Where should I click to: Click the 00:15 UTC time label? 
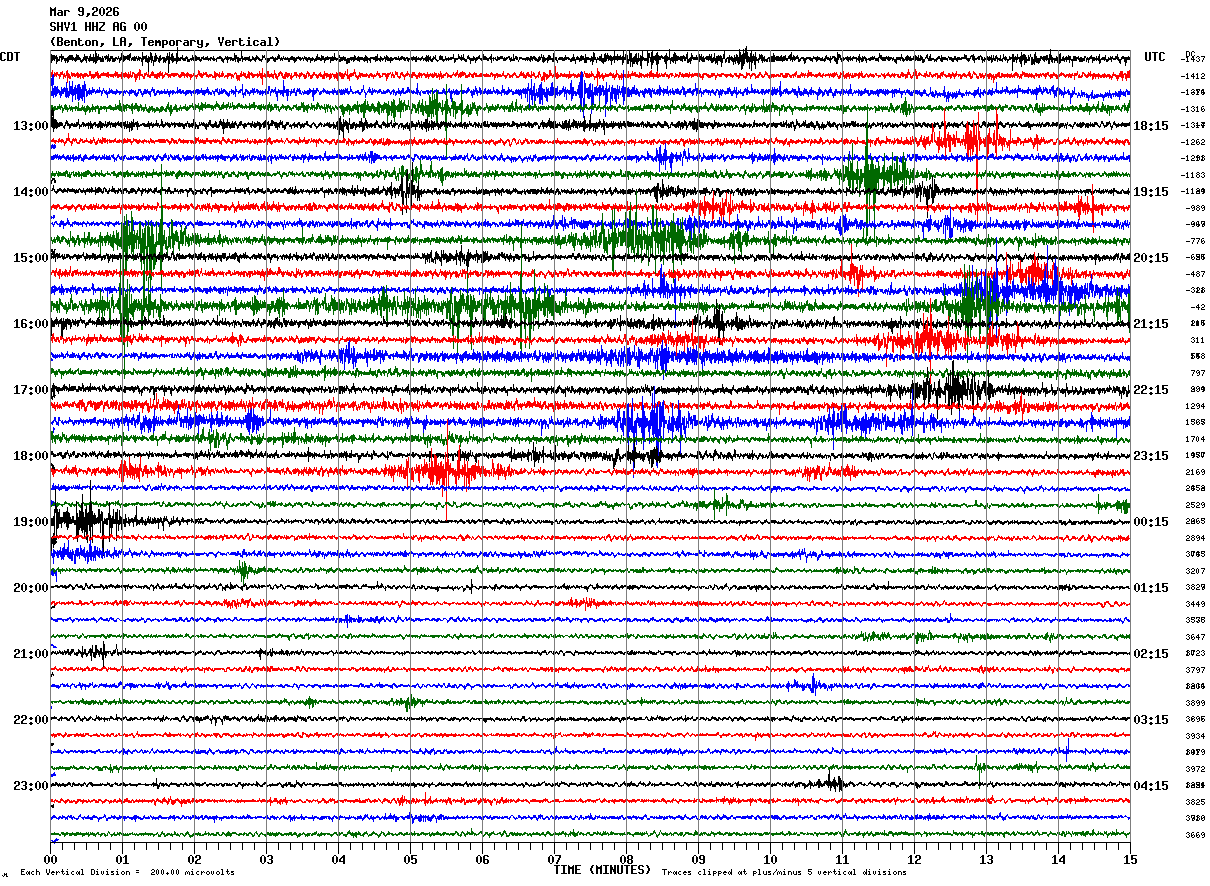click(x=1151, y=522)
